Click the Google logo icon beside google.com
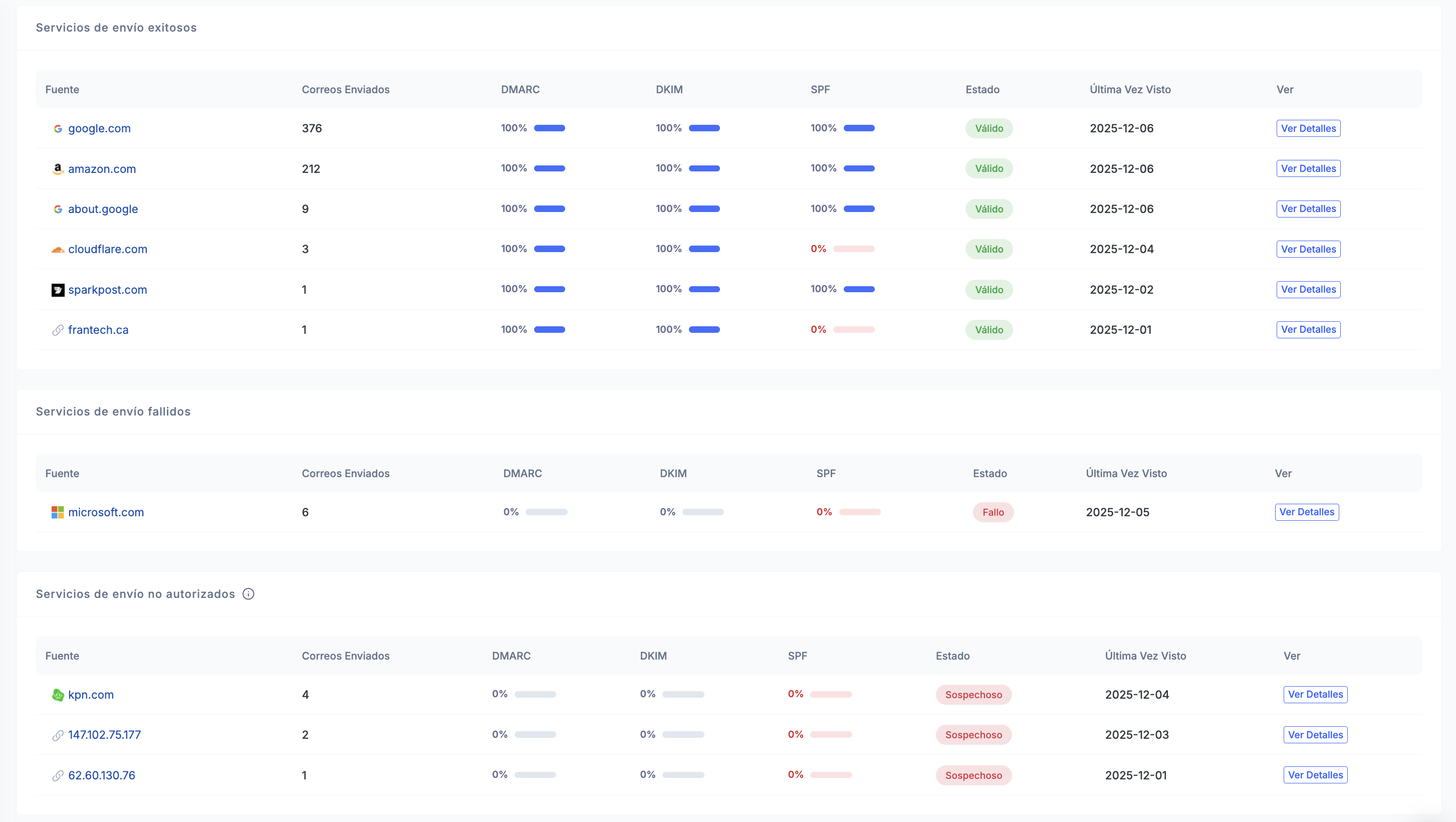This screenshot has width=1456, height=822. [58, 128]
